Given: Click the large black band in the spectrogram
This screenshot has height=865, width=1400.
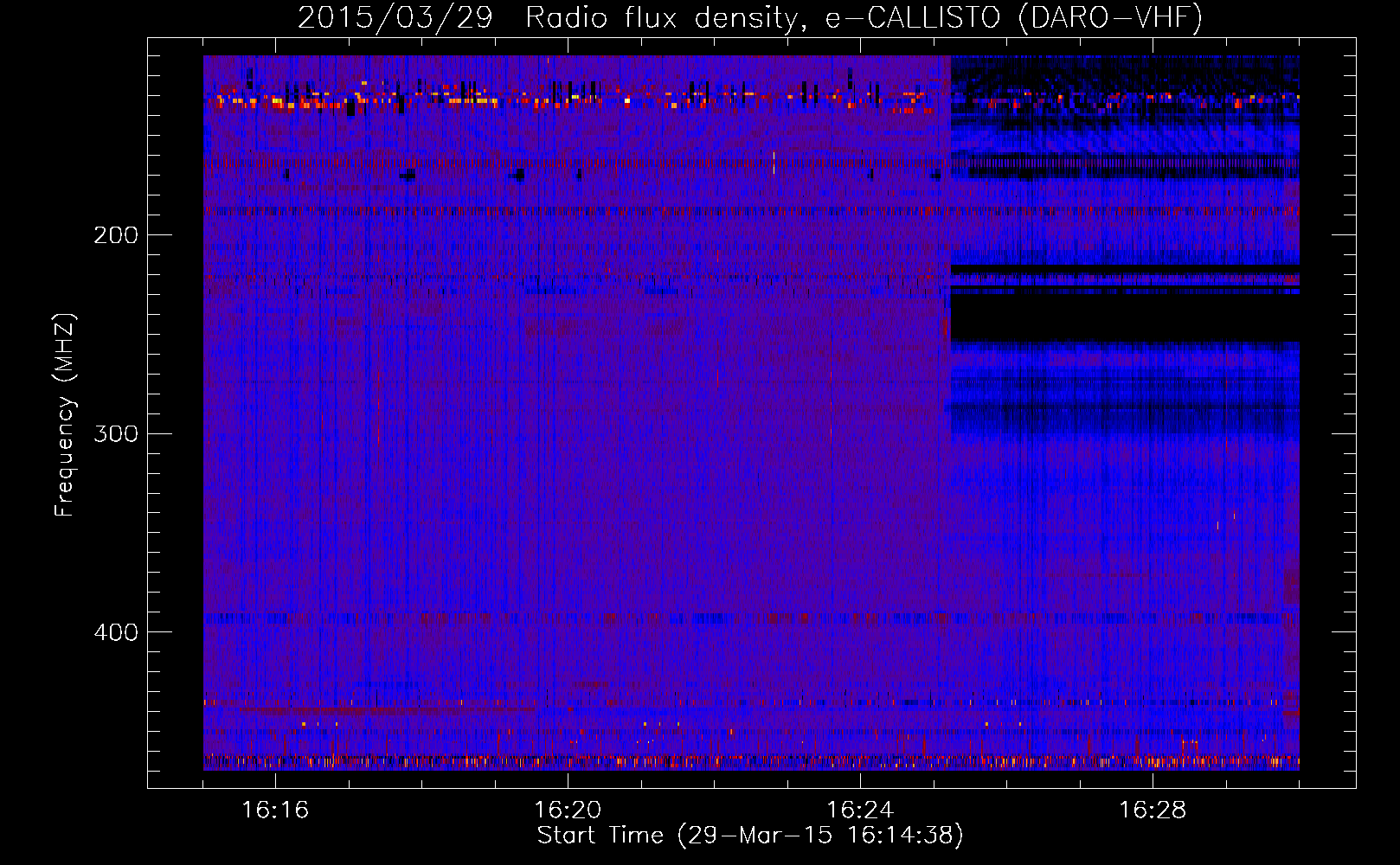Looking at the screenshot, I should pyautogui.click(x=1125, y=317).
